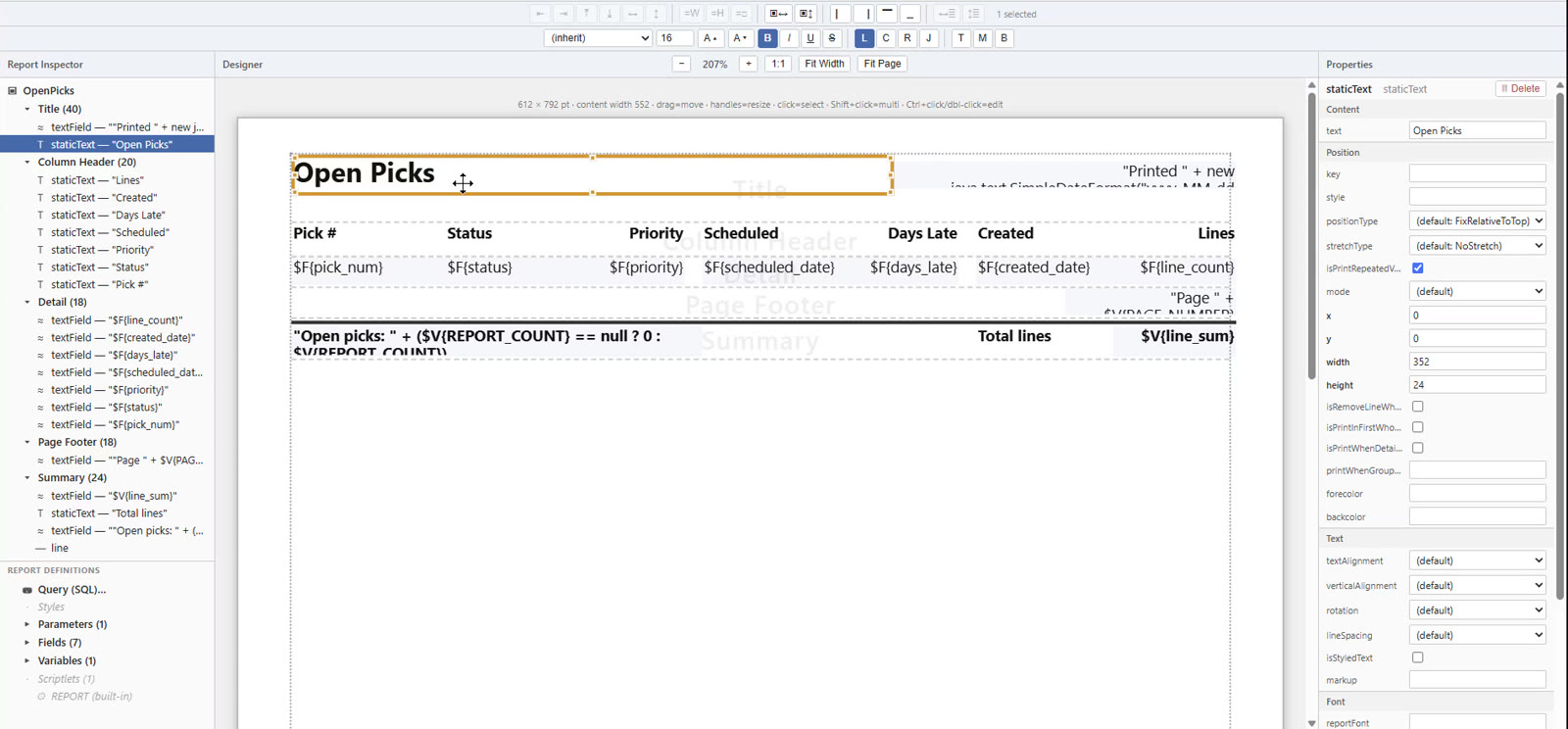Set vertical alignment to top (T)
Image resolution: width=1568 pixels, height=729 pixels.
961,38
